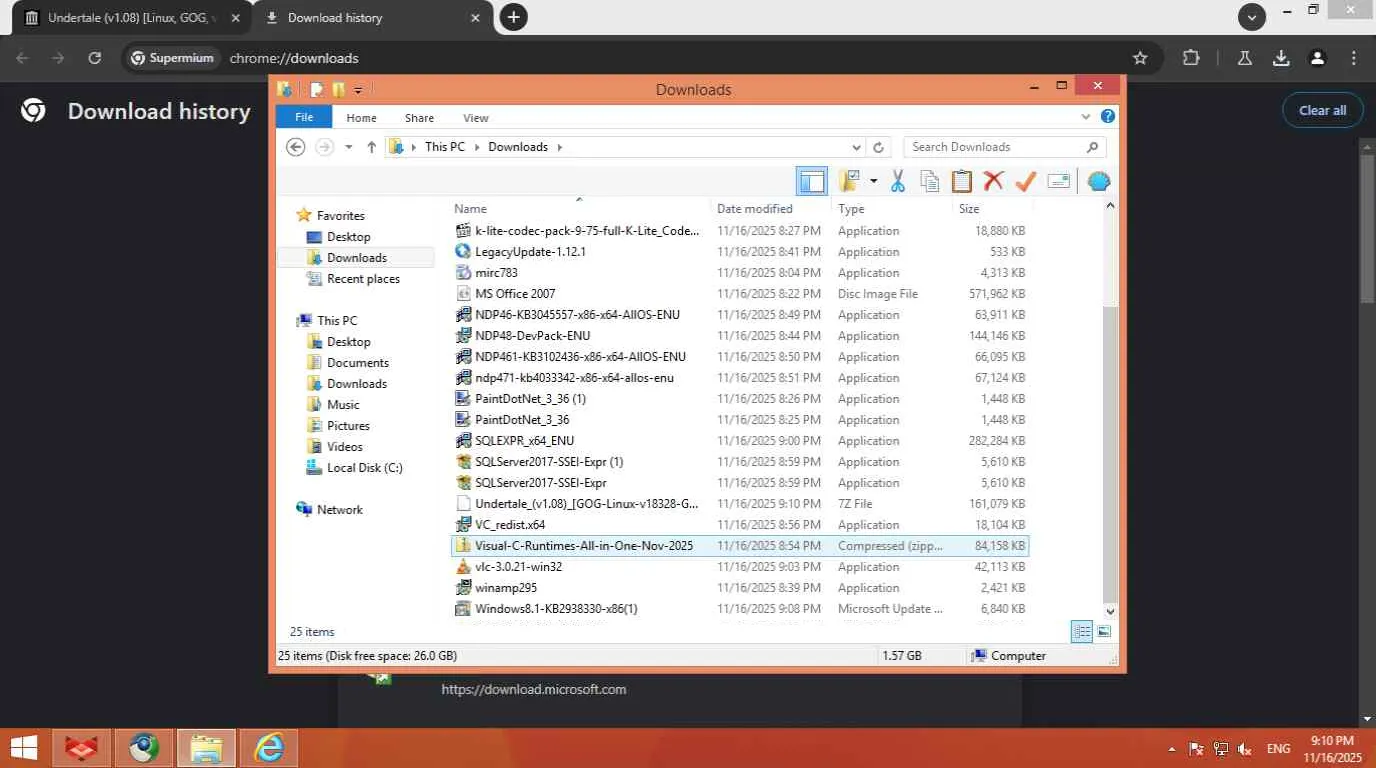Screen dimensions: 1376x768
Task: Toggle the preview pane button in Explorer toolbar
Action: [812, 181]
